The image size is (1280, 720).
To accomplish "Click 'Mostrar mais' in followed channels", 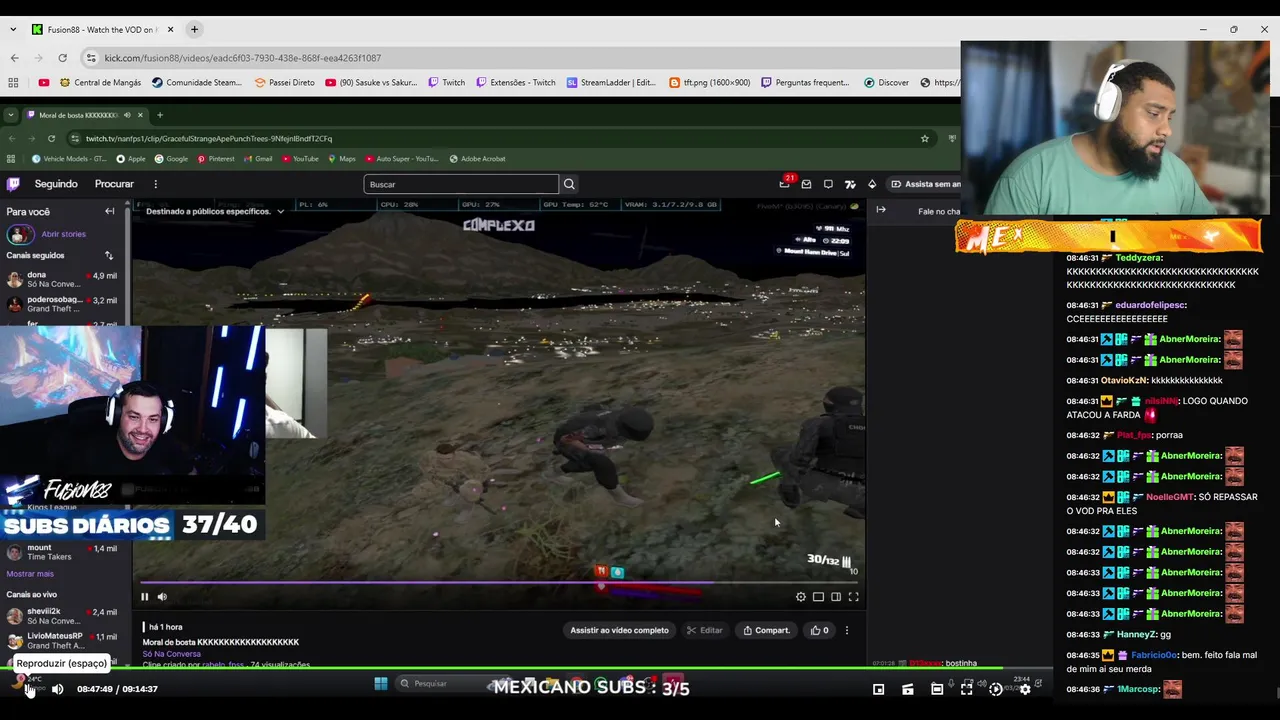I will [x=30, y=574].
